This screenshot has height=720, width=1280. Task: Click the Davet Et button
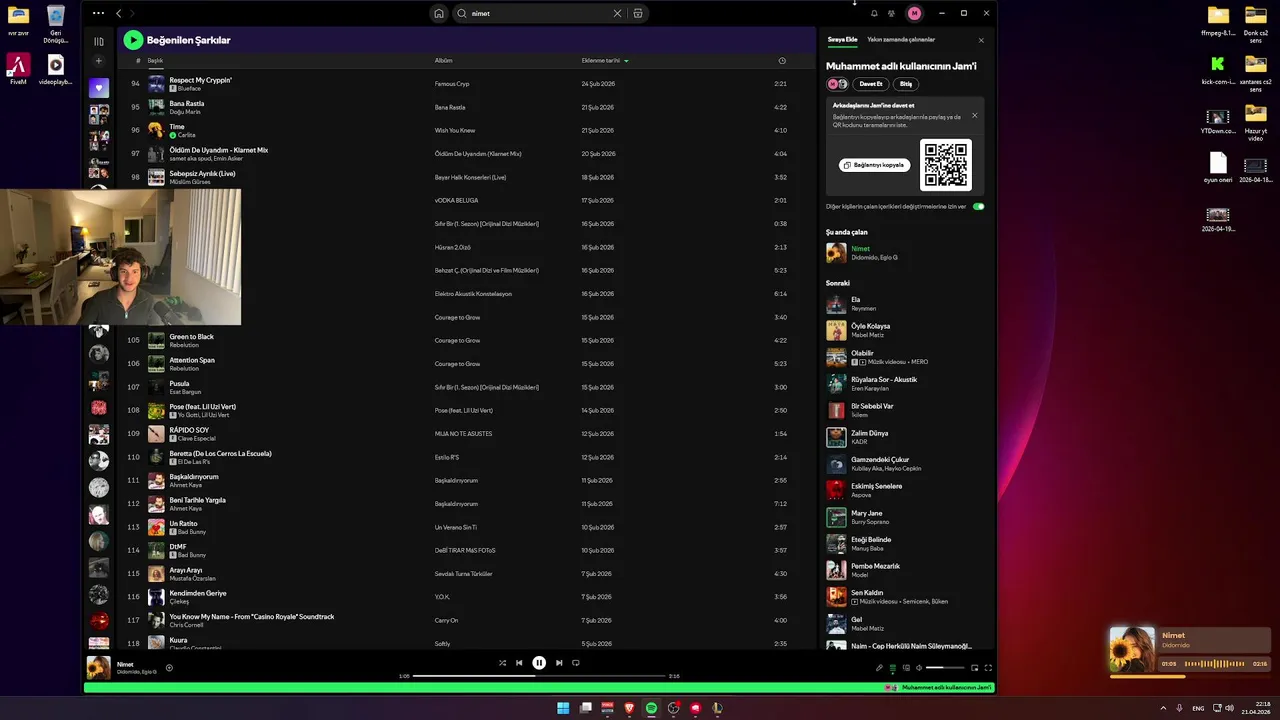[871, 84]
